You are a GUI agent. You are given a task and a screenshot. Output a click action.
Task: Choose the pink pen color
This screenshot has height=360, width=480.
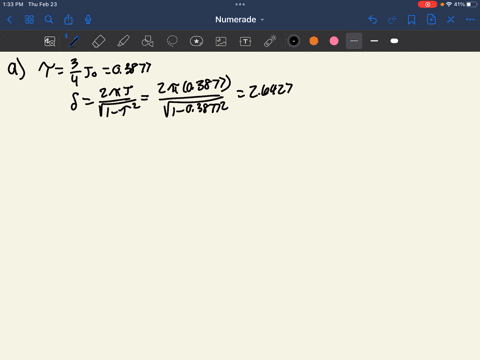tap(334, 41)
